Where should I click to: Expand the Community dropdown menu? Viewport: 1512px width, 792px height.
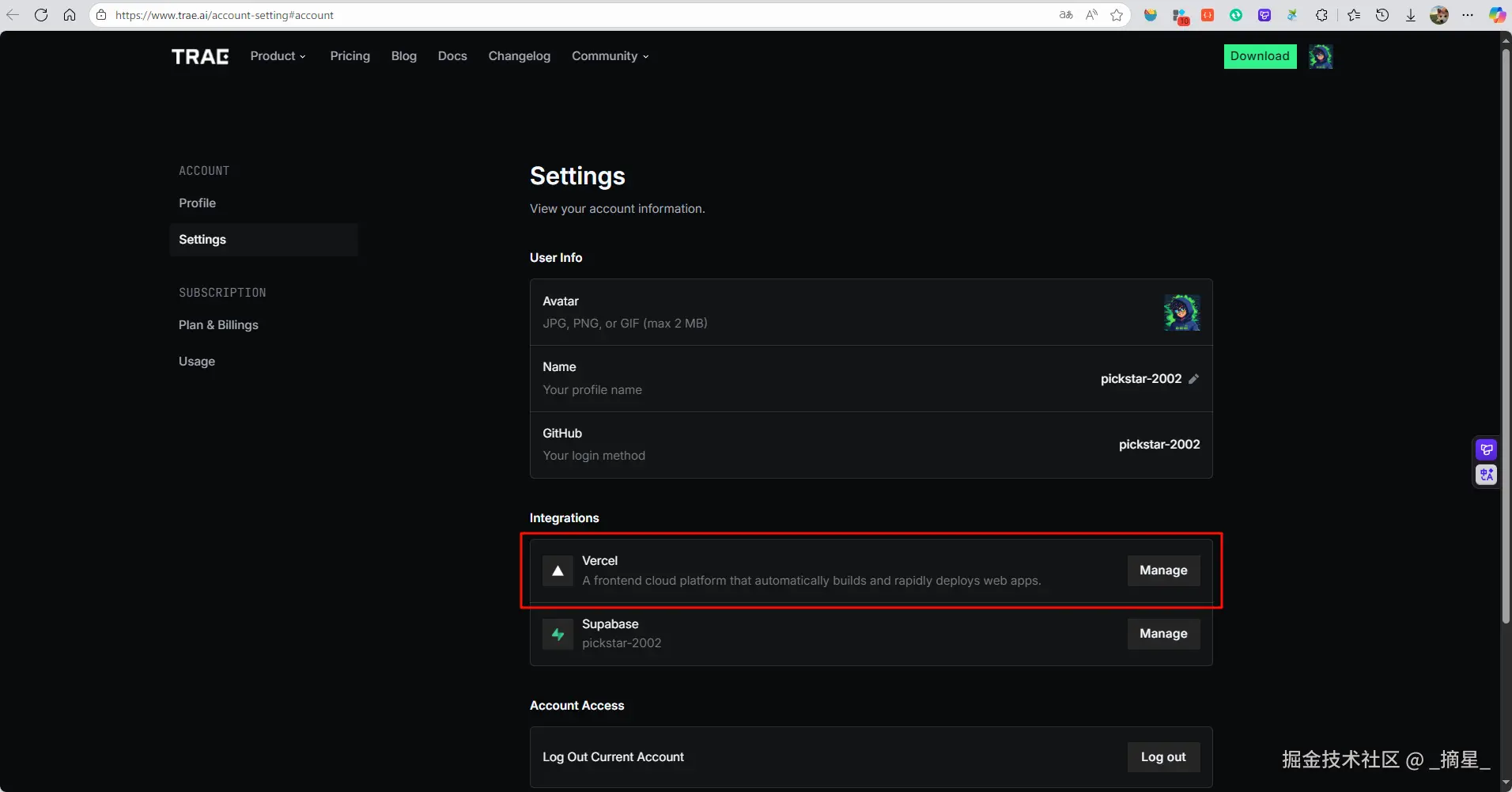[610, 56]
